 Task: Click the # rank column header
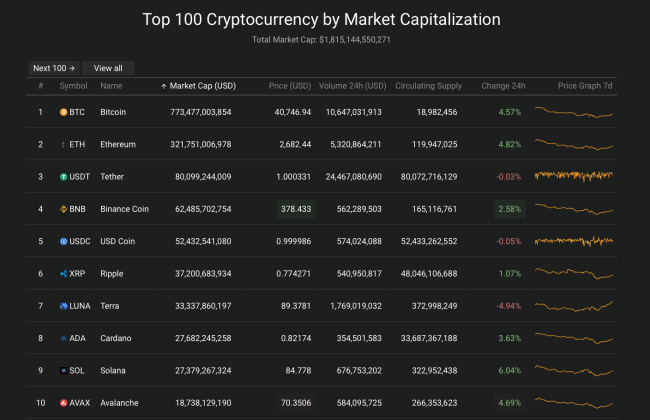tap(41, 86)
